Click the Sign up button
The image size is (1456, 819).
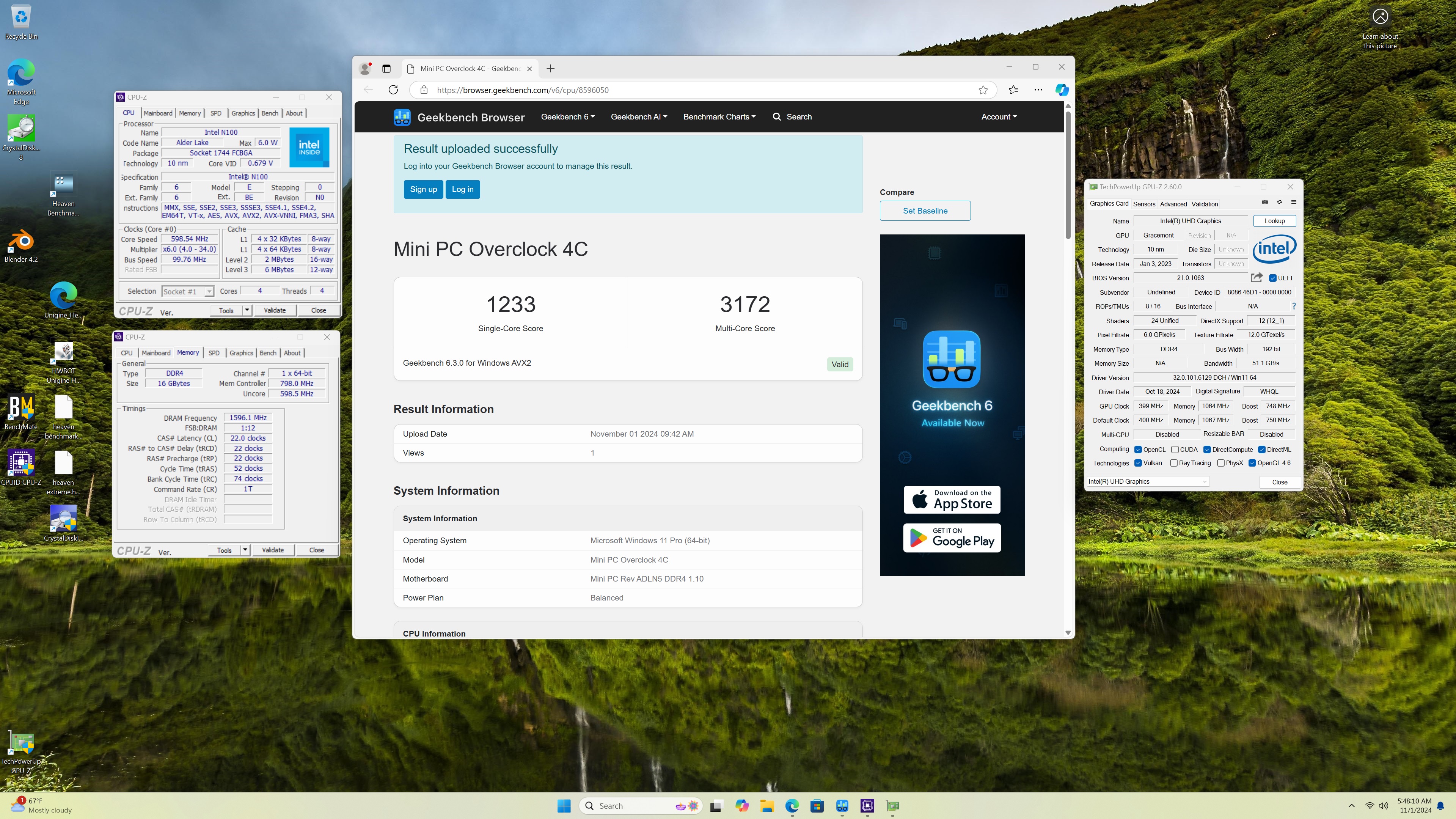tap(423, 189)
